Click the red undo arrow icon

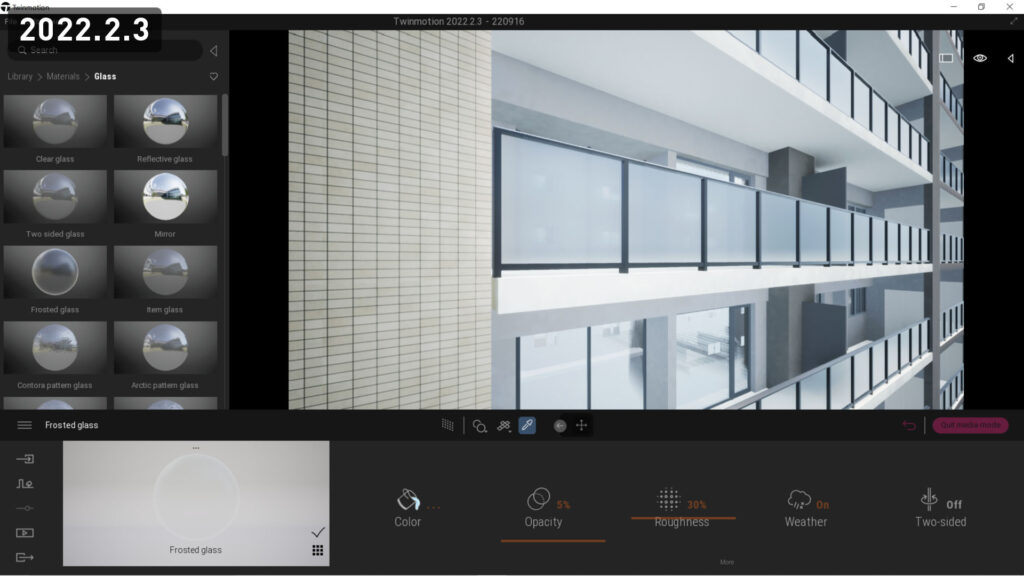(x=908, y=426)
